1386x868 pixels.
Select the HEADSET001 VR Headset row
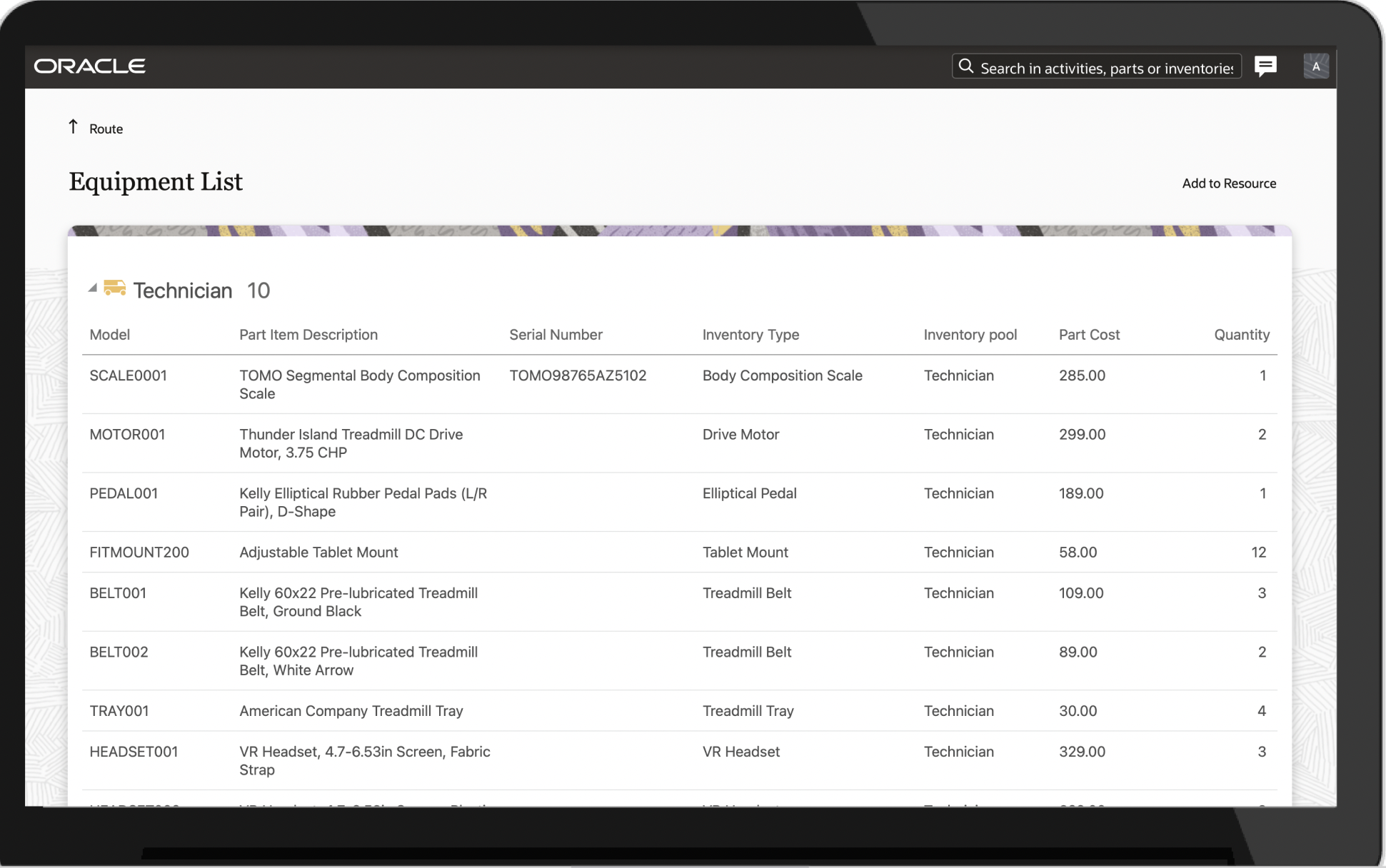click(134, 752)
